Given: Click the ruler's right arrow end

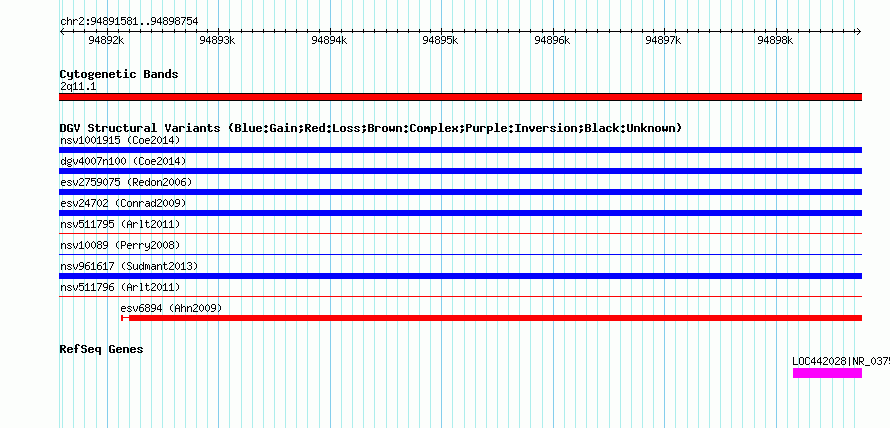Looking at the screenshot, I should click(x=859, y=32).
